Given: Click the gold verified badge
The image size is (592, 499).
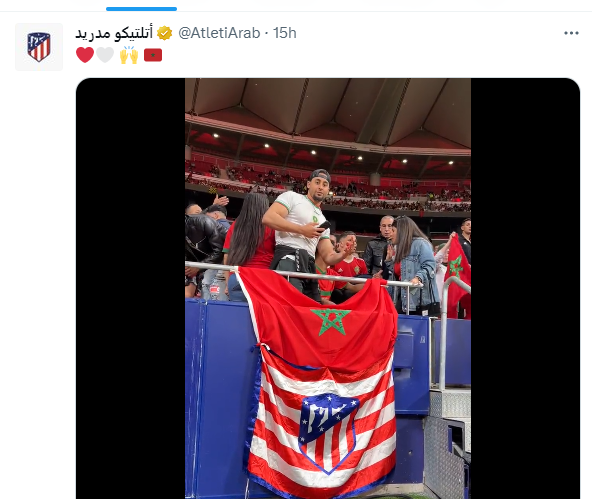Looking at the screenshot, I should click(x=165, y=33).
